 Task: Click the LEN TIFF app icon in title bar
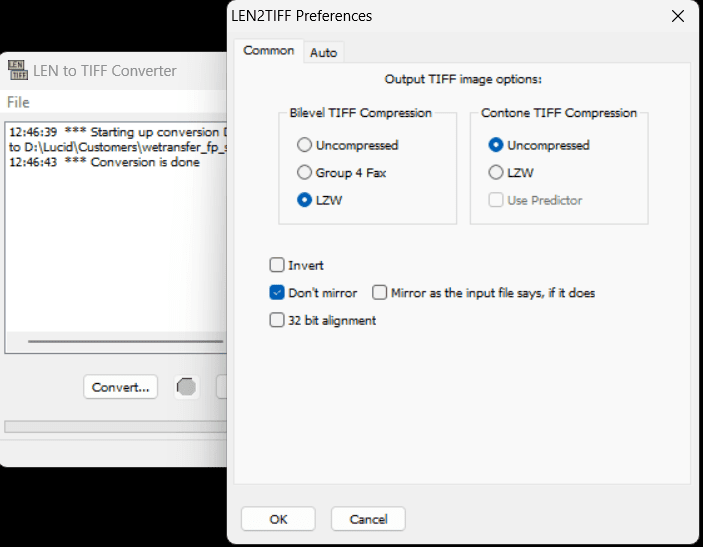16,70
